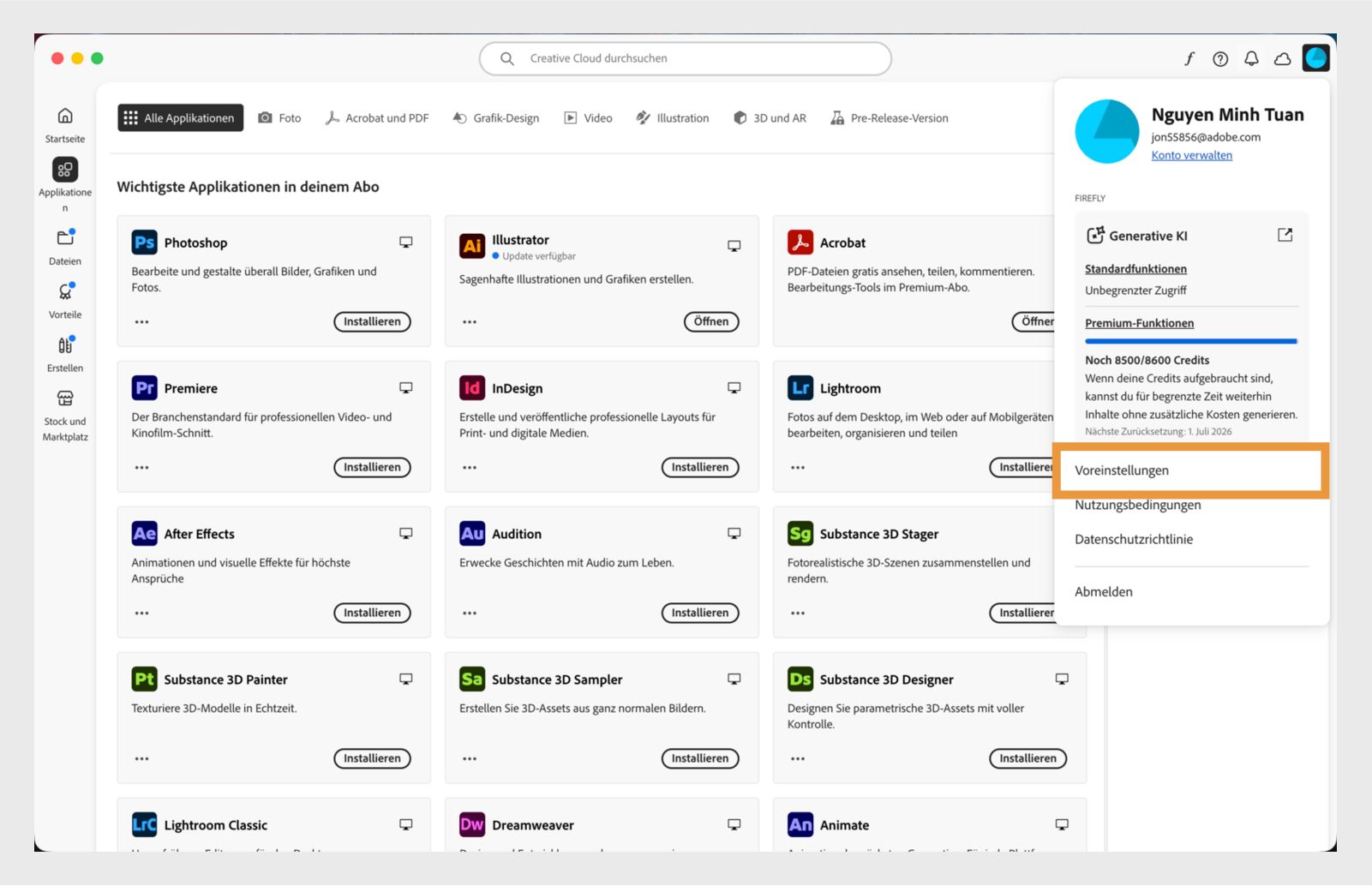Click the profile avatar in the header
1372x886 pixels.
click(1315, 57)
